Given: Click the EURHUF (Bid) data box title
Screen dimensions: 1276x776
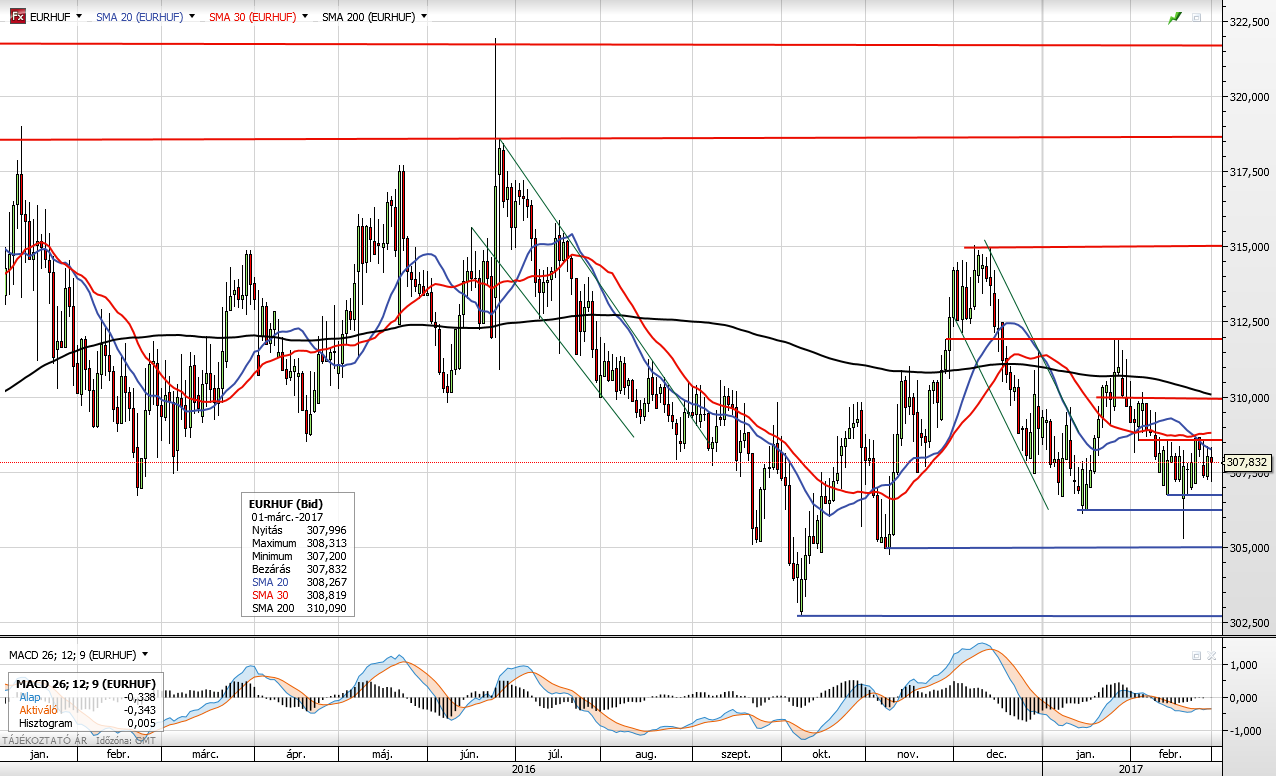Looking at the screenshot, I should [286, 503].
